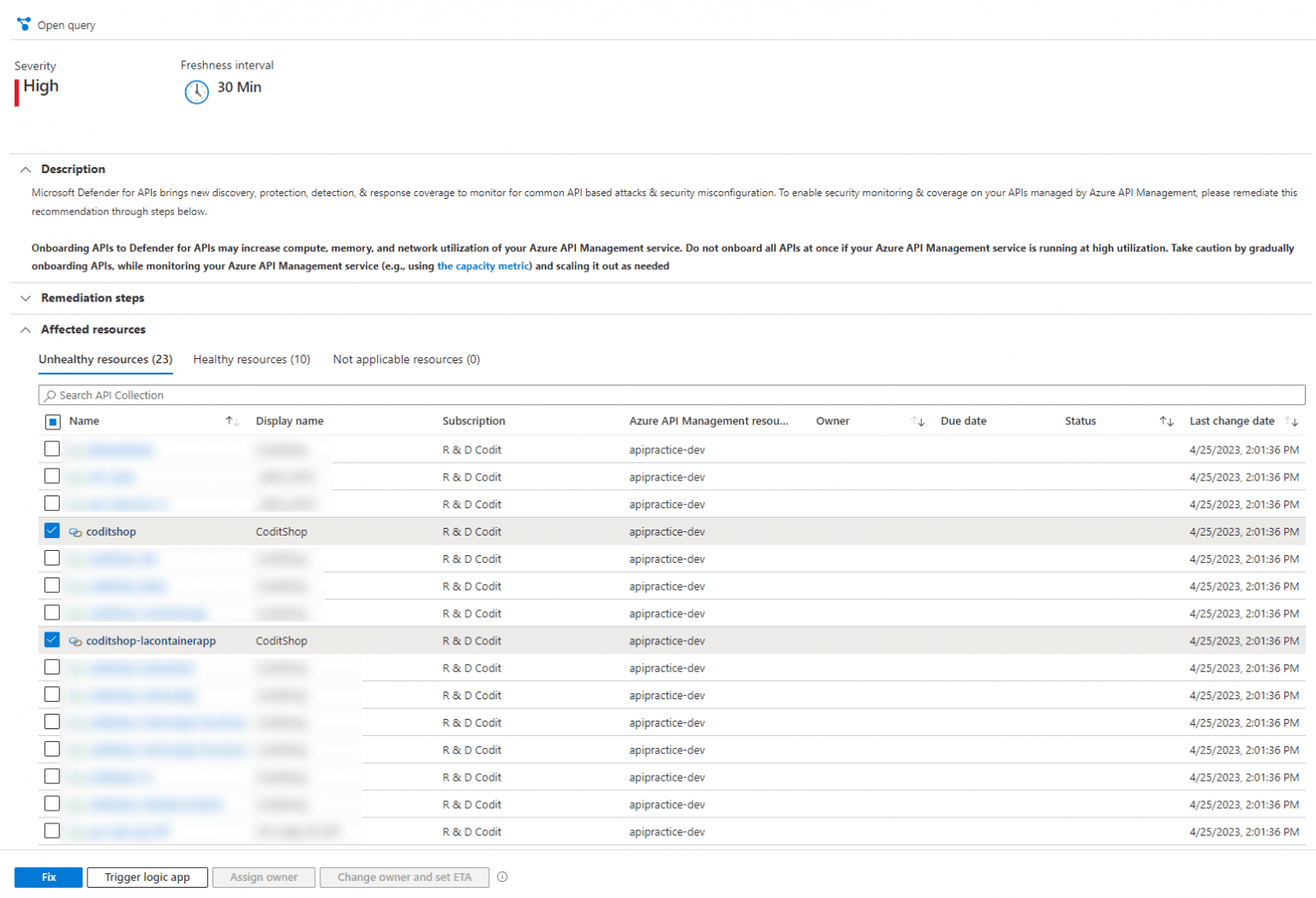The height and width of the screenshot is (898, 1316).
Task: Collapse the Affected resources section
Action: pyautogui.click(x=26, y=329)
